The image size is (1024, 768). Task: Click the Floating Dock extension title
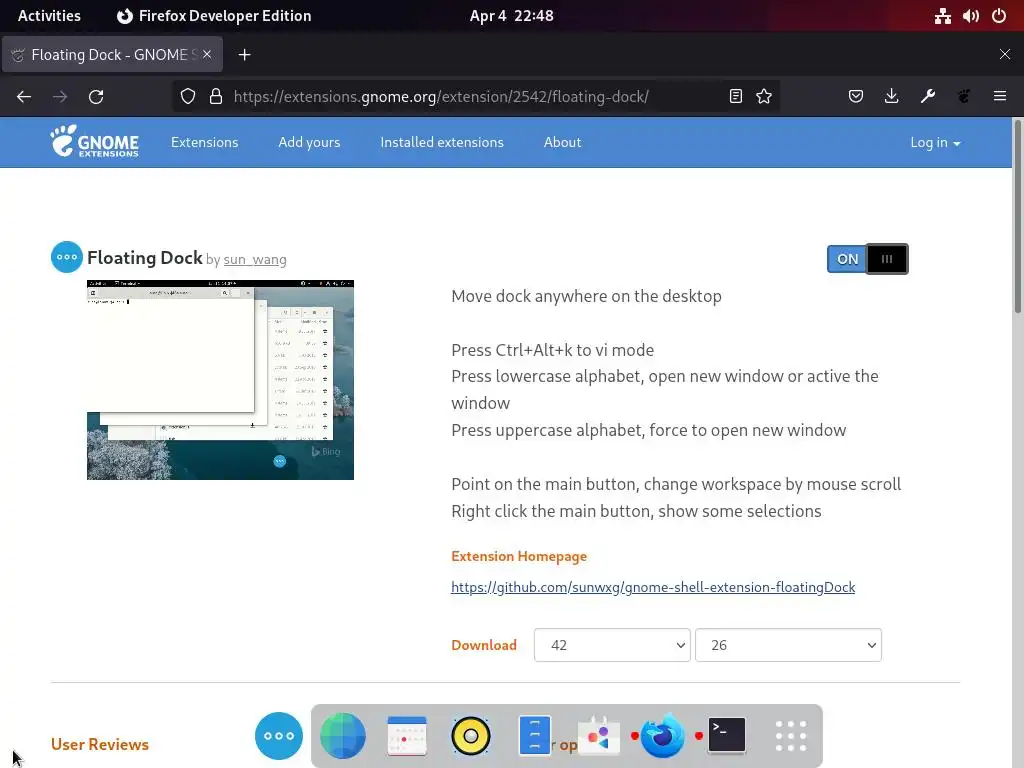pyautogui.click(x=145, y=258)
